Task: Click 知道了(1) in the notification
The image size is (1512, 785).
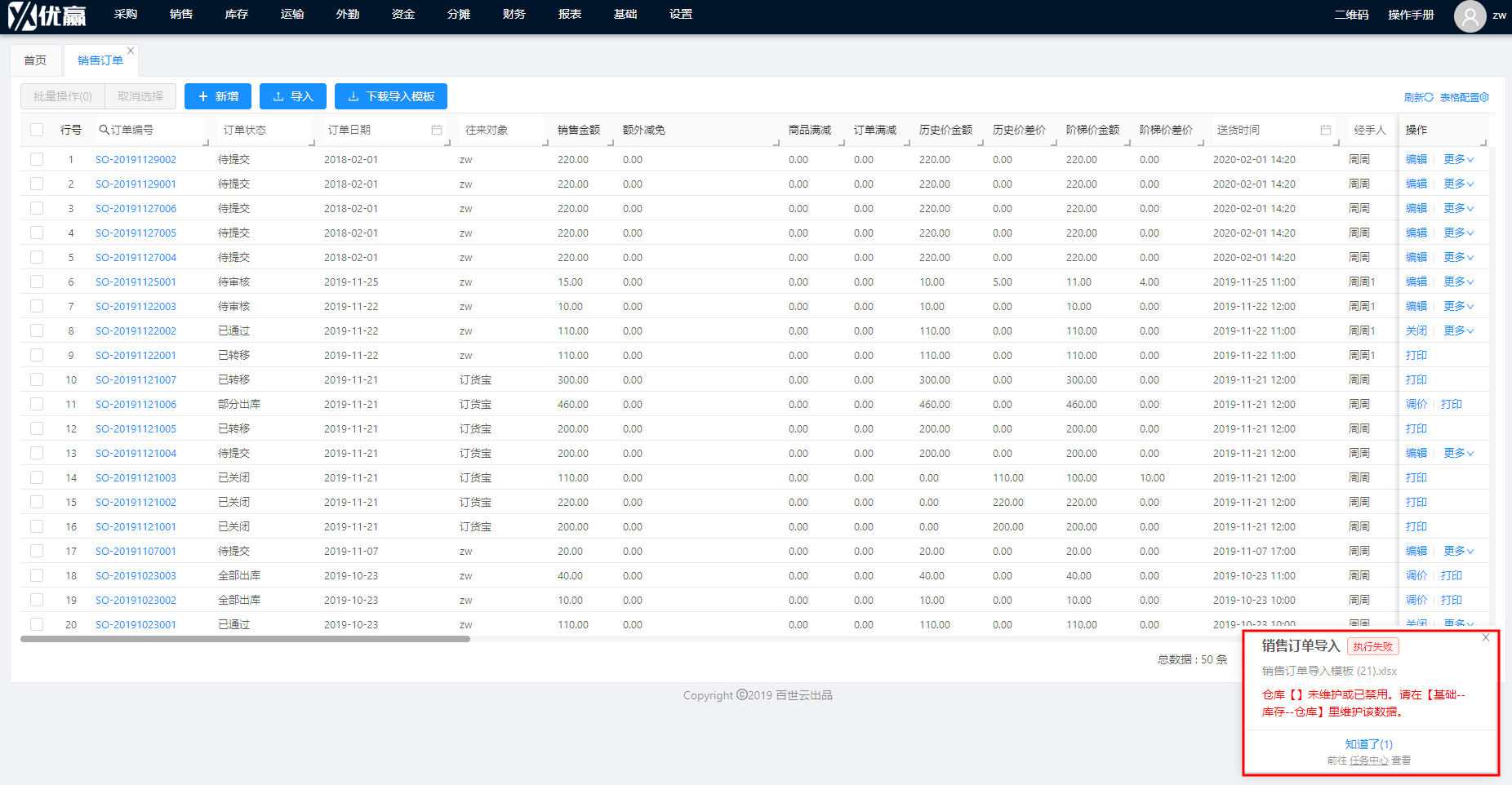Action: point(1369,744)
